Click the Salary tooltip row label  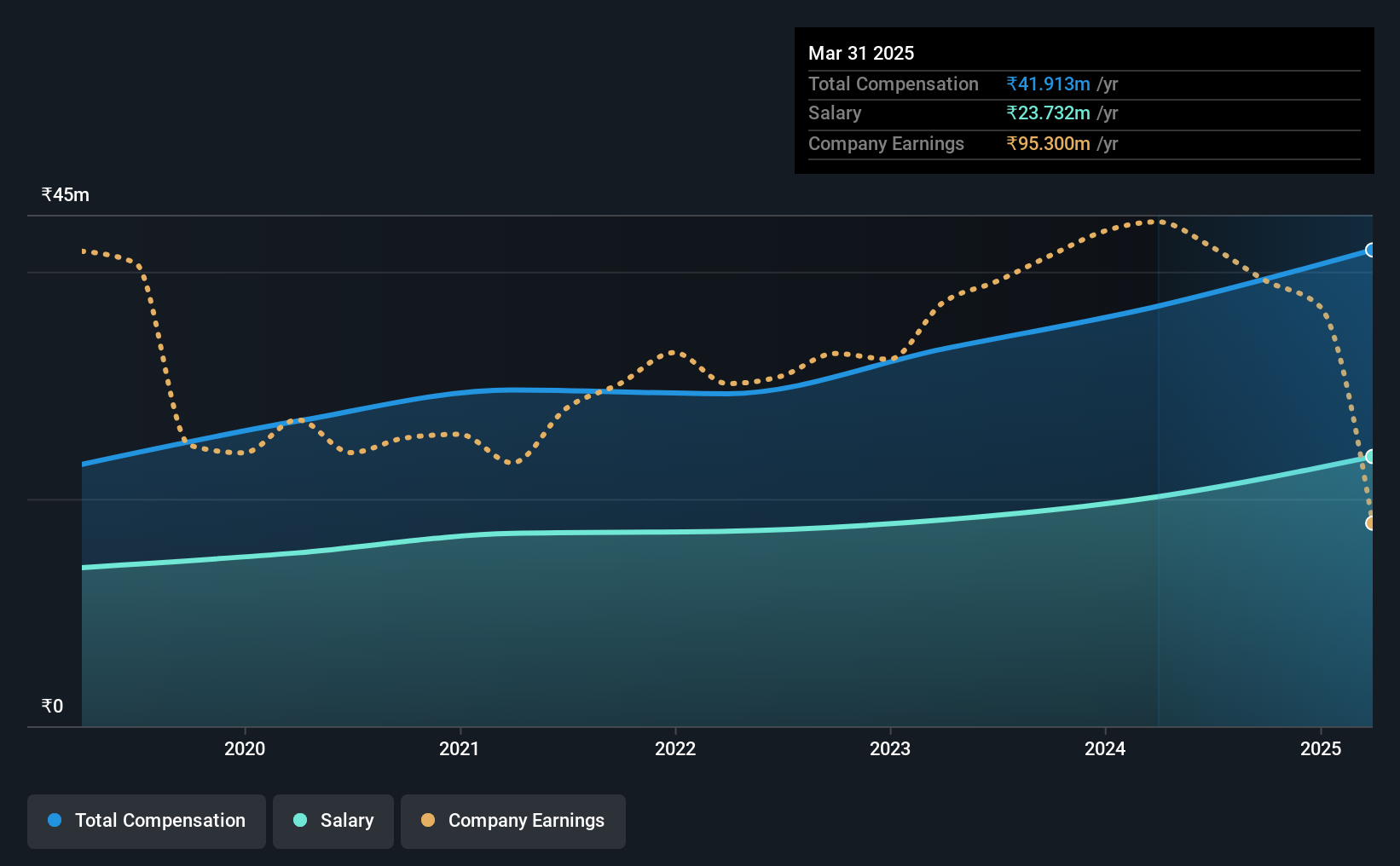[x=835, y=113]
